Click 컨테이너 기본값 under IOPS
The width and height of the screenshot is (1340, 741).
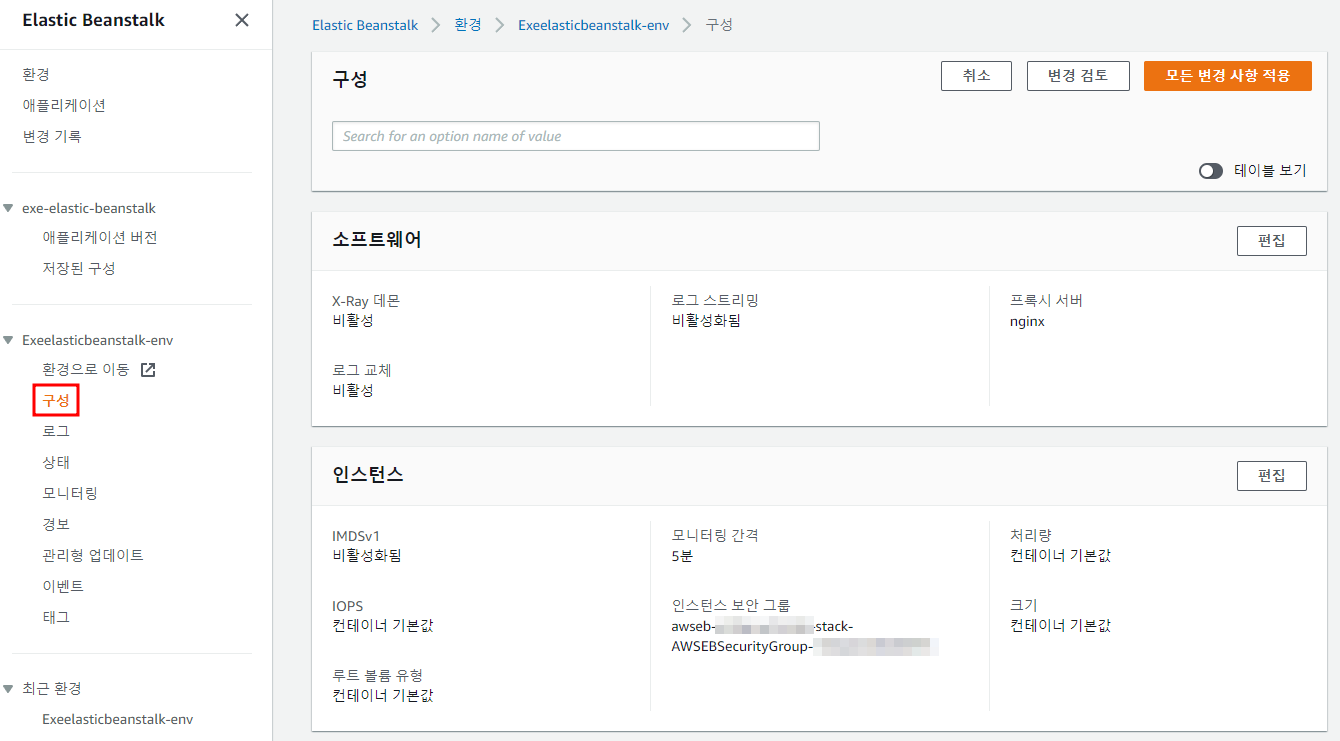pyautogui.click(x=383, y=626)
